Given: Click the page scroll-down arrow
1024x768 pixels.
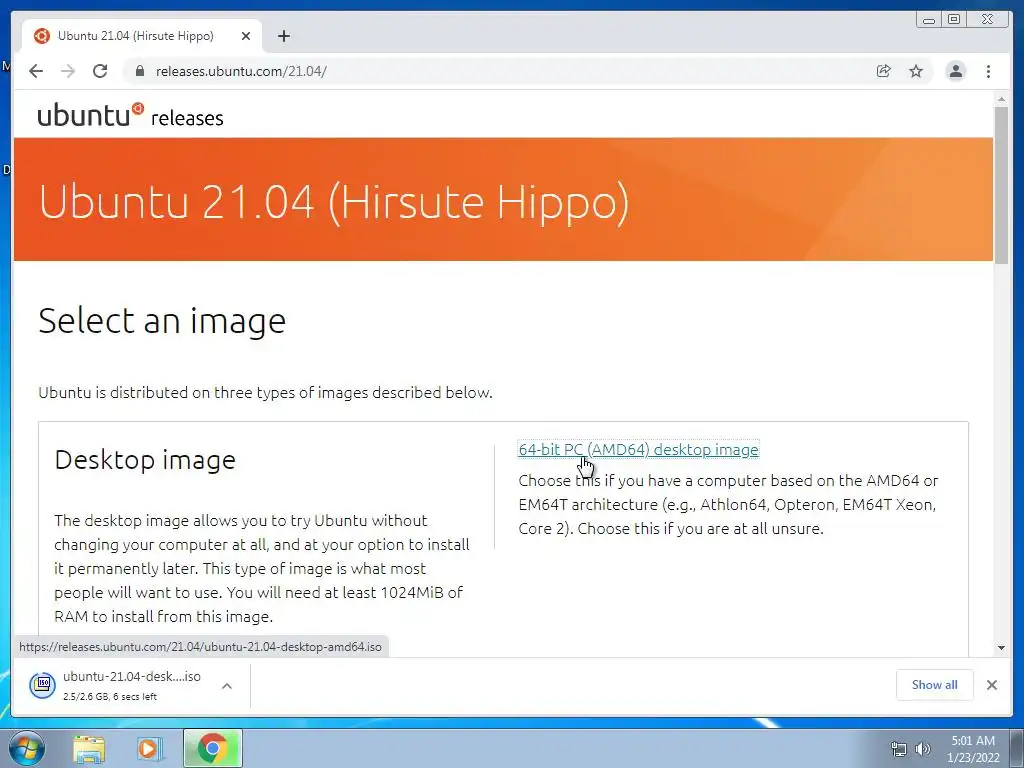Looking at the screenshot, I should (1001, 648).
